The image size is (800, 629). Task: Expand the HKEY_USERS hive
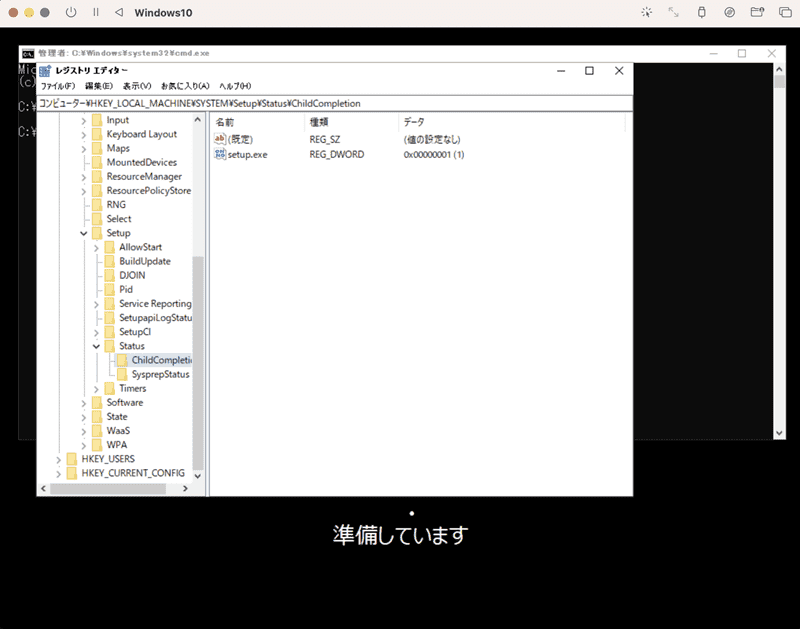click(59, 460)
